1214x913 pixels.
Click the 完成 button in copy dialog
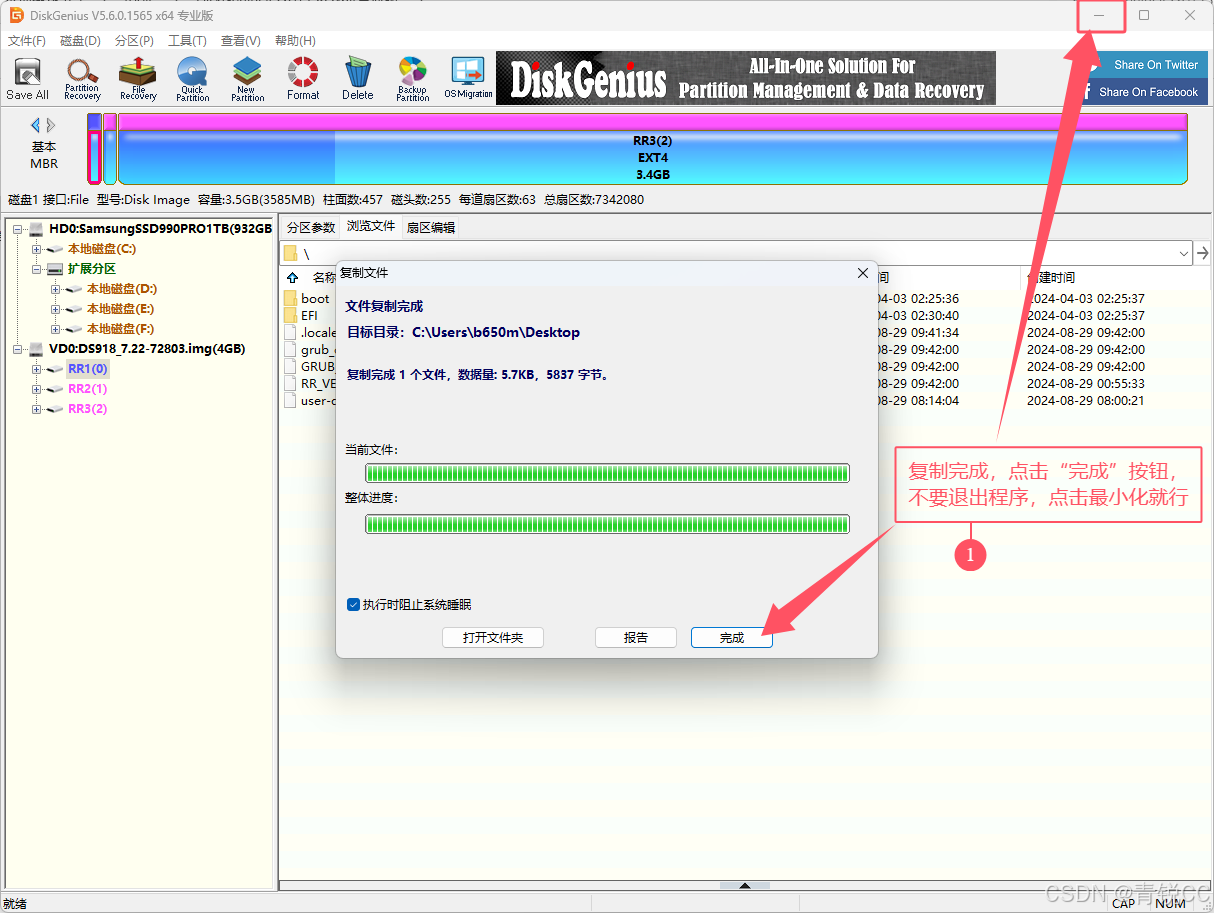(x=732, y=637)
